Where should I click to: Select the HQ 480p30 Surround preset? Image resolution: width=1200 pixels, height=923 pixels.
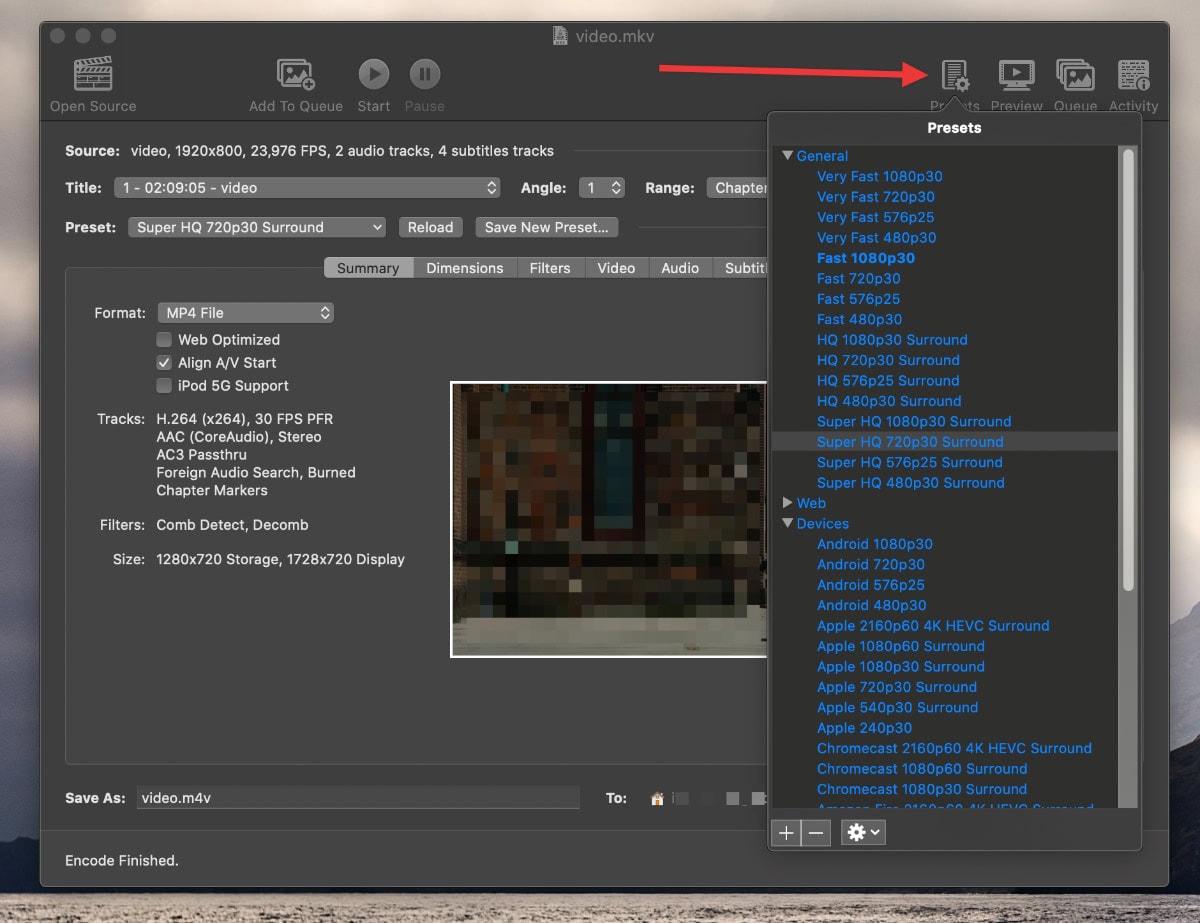pyautogui.click(x=889, y=401)
